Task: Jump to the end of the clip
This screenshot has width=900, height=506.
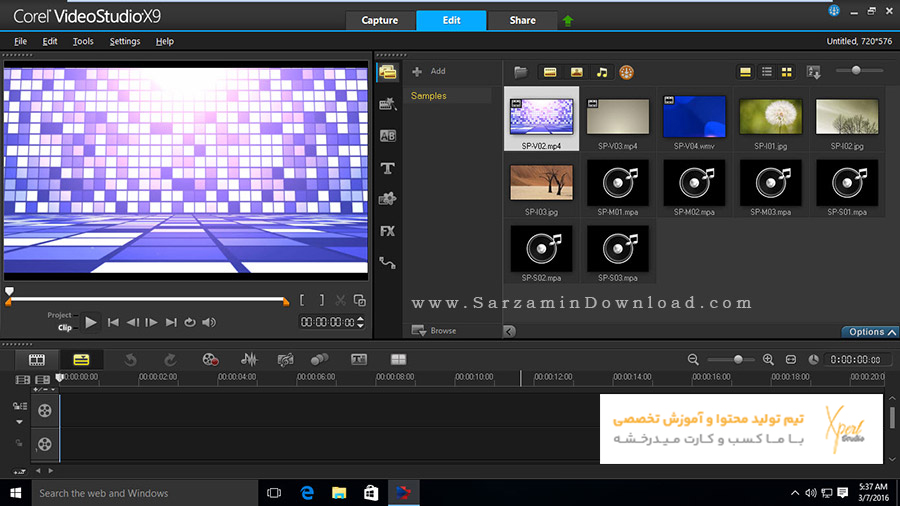Action: click(171, 322)
